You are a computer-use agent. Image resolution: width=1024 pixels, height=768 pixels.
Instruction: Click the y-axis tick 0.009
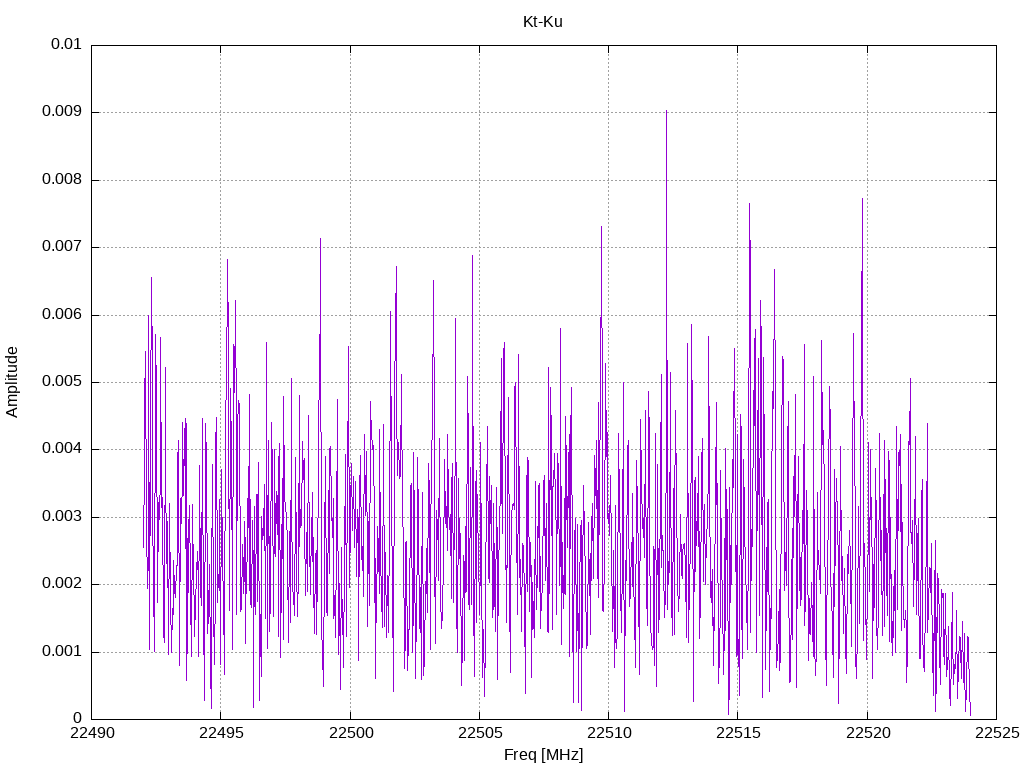click(x=62, y=111)
